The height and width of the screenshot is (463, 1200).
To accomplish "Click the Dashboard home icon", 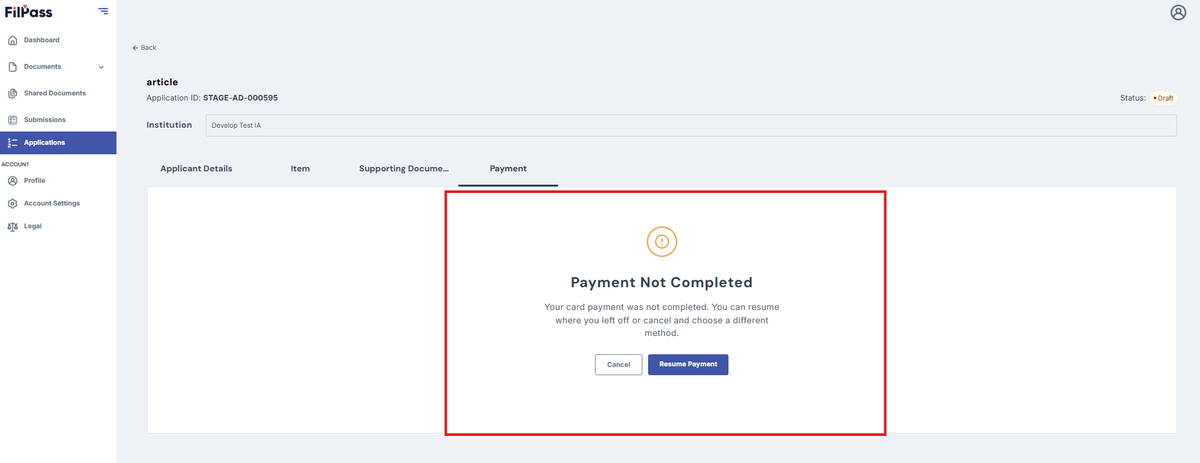I will (x=12, y=40).
